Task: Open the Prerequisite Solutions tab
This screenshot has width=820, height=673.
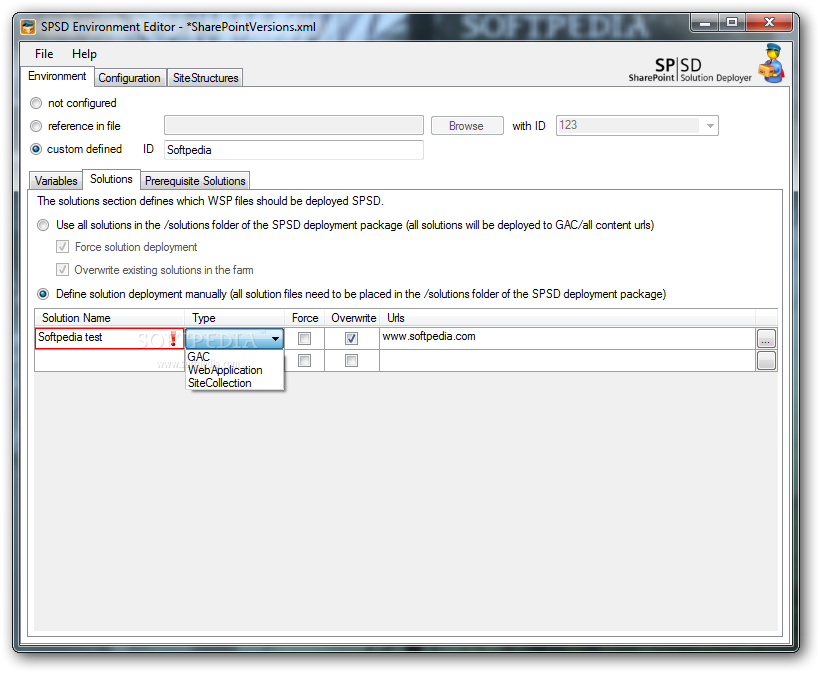Action: pos(195,180)
